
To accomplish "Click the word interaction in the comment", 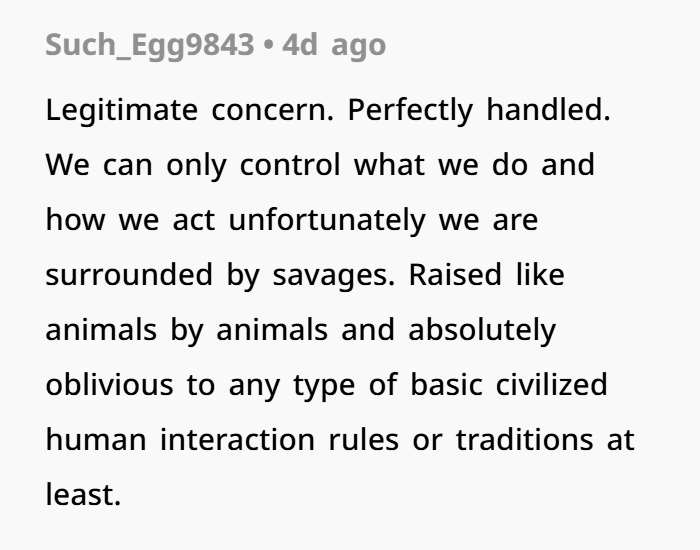I will pyautogui.click(x=237, y=440).
